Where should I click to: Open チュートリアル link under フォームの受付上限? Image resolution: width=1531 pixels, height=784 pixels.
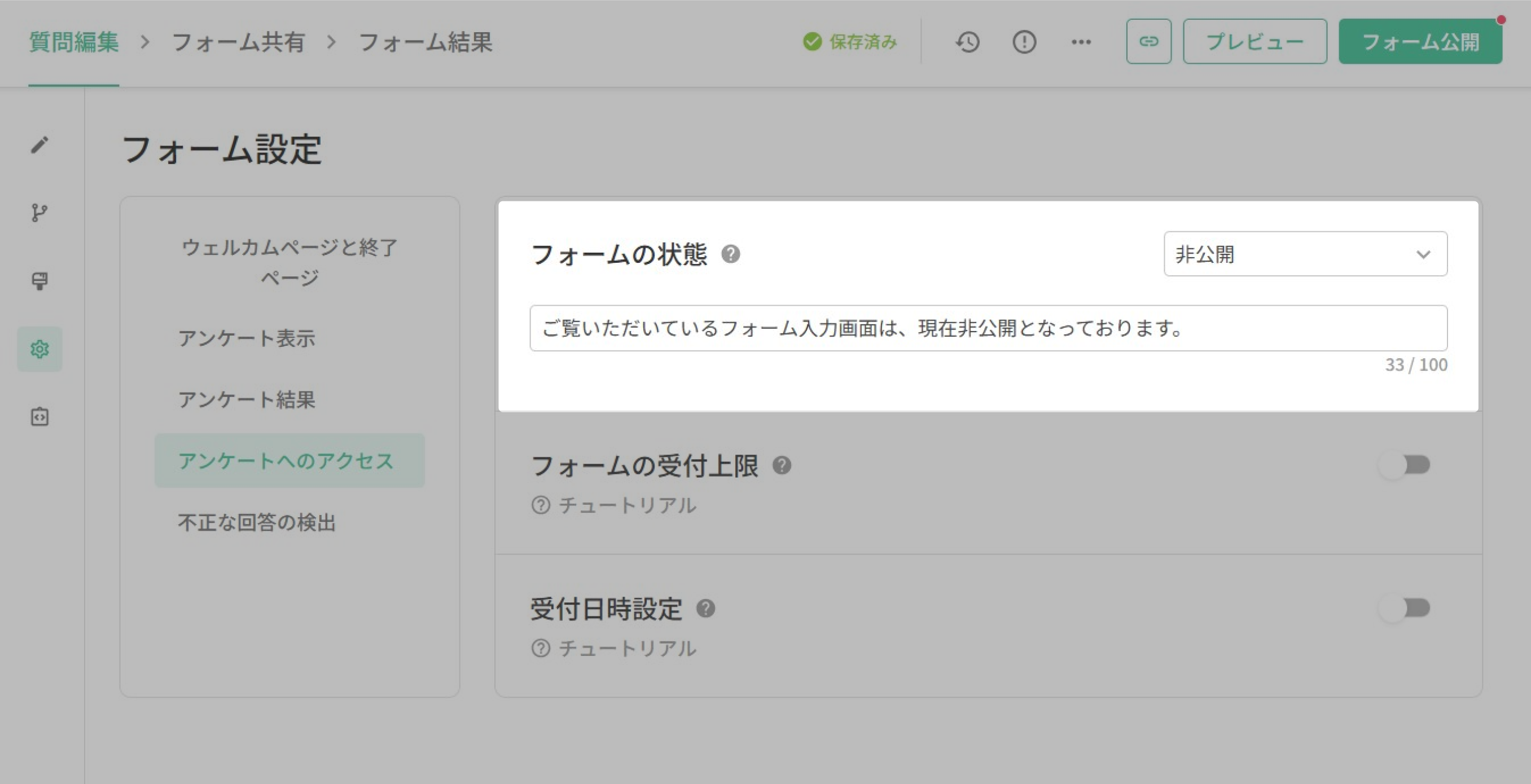614,505
